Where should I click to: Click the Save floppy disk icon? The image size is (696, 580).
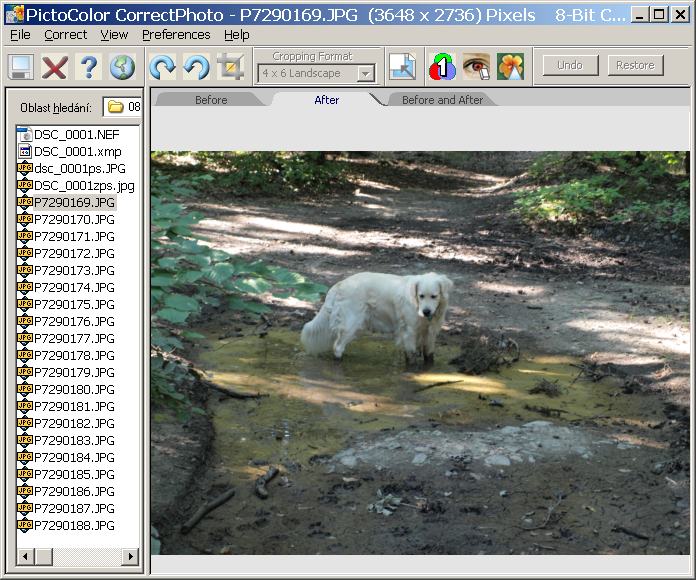pyautogui.click(x=21, y=67)
